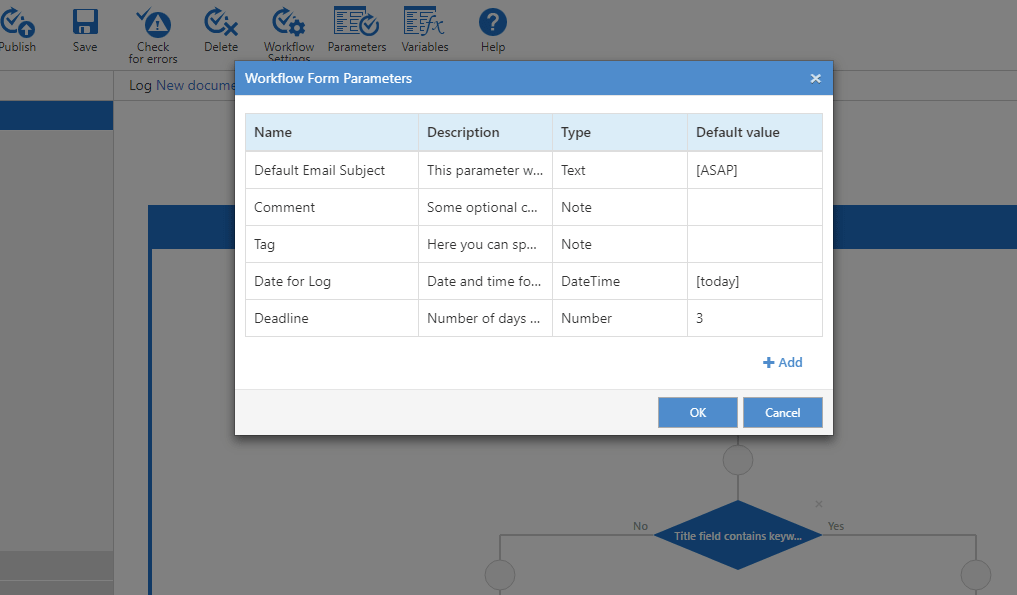Image resolution: width=1017 pixels, height=595 pixels.
Task: Click the Publish toolbar icon
Action: tap(18, 23)
